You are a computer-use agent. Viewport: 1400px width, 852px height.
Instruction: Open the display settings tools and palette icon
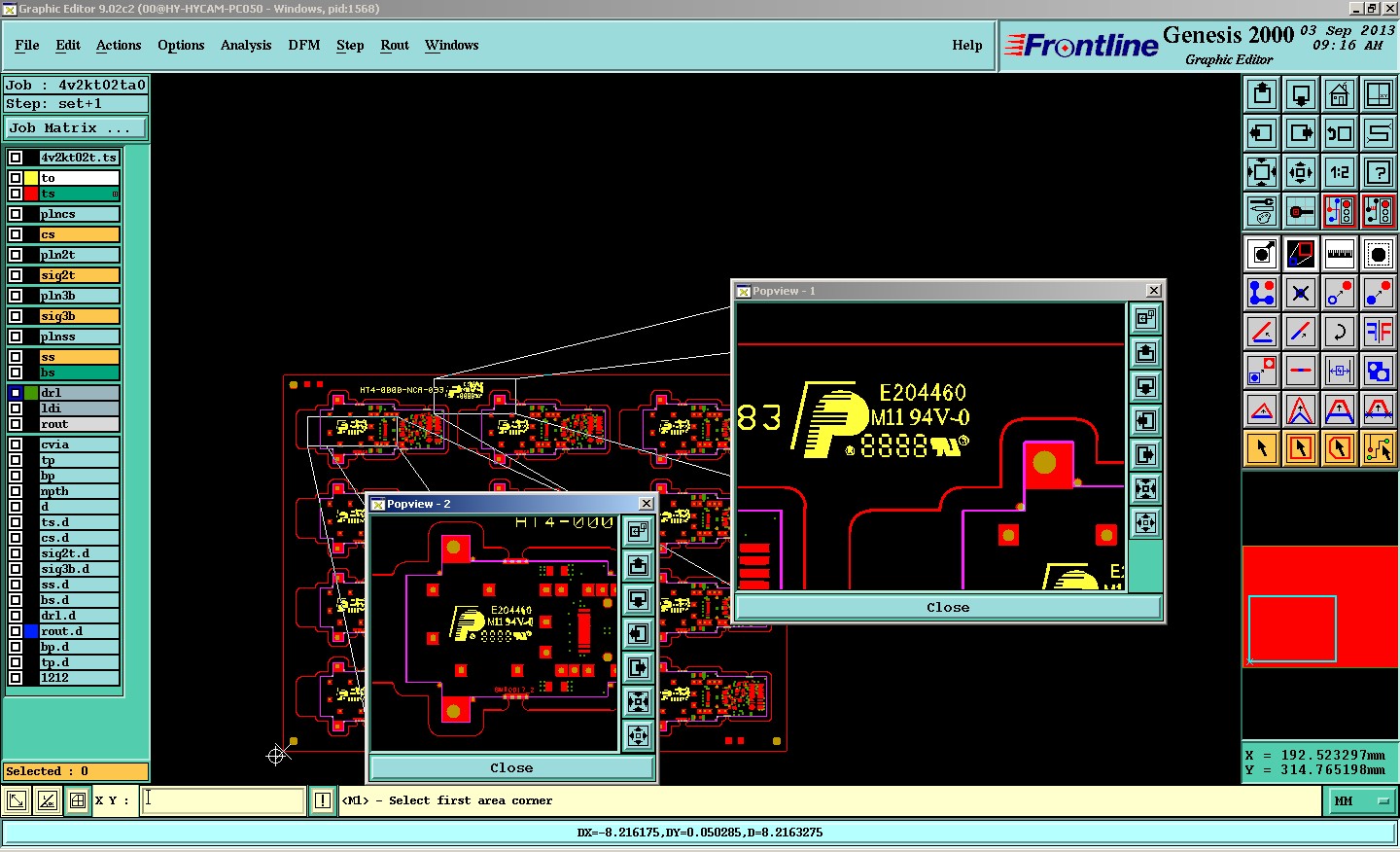pos(1262,211)
